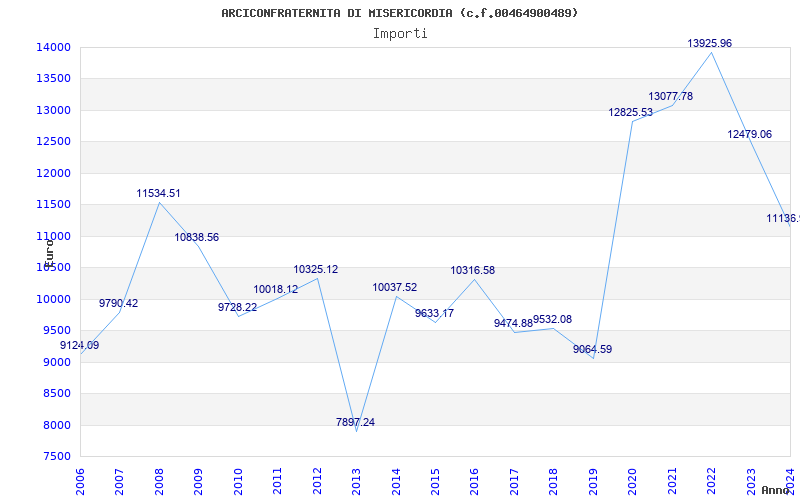Click the 2009 x-axis year label
The image size is (800, 500).
point(198,481)
